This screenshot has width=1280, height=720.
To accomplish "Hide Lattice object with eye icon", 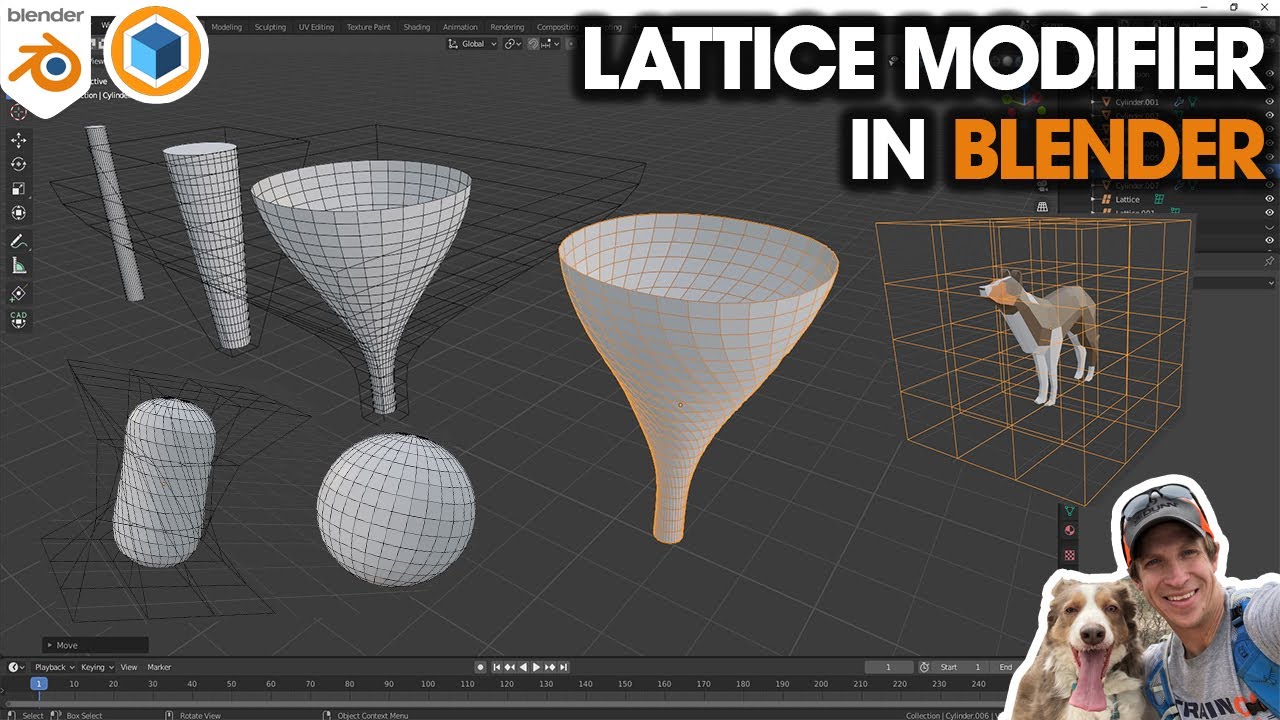I will (x=1269, y=199).
